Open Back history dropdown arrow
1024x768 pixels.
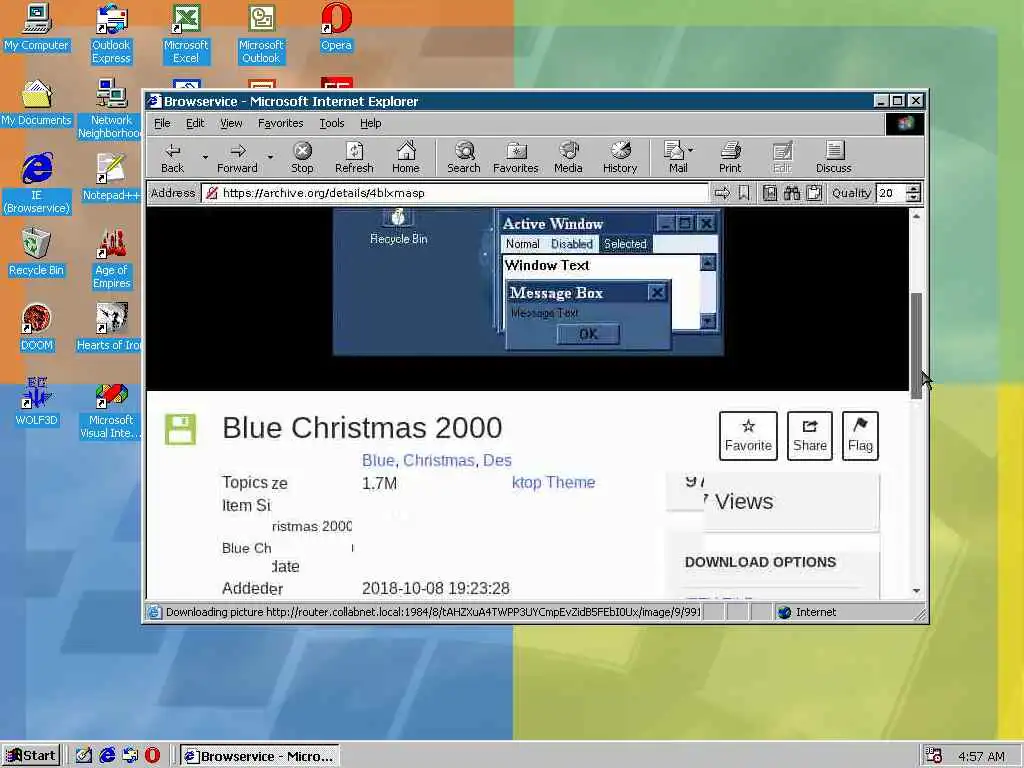205,157
